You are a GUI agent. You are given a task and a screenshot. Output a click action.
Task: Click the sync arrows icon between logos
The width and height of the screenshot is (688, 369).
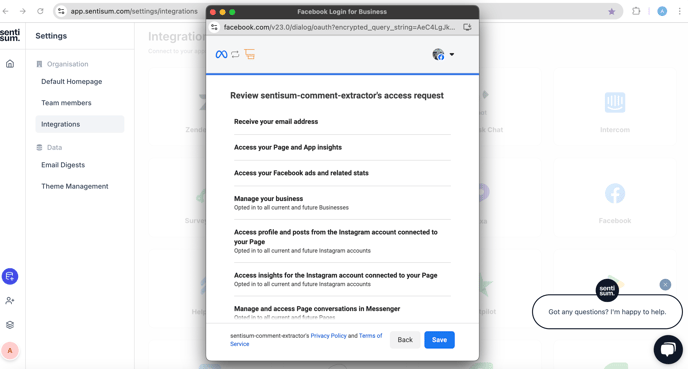235,54
